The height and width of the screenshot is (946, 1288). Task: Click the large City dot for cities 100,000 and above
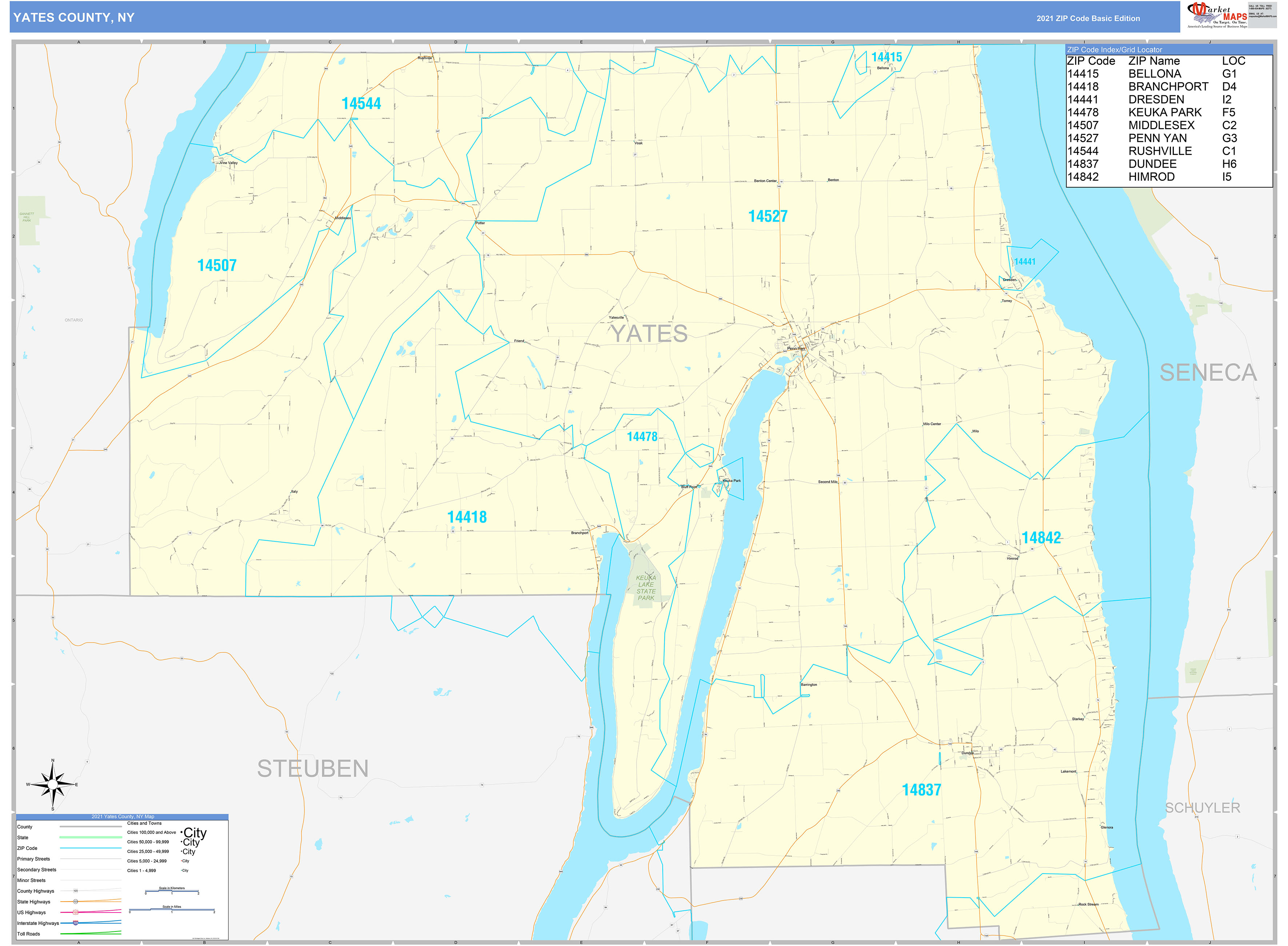(182, 832)
